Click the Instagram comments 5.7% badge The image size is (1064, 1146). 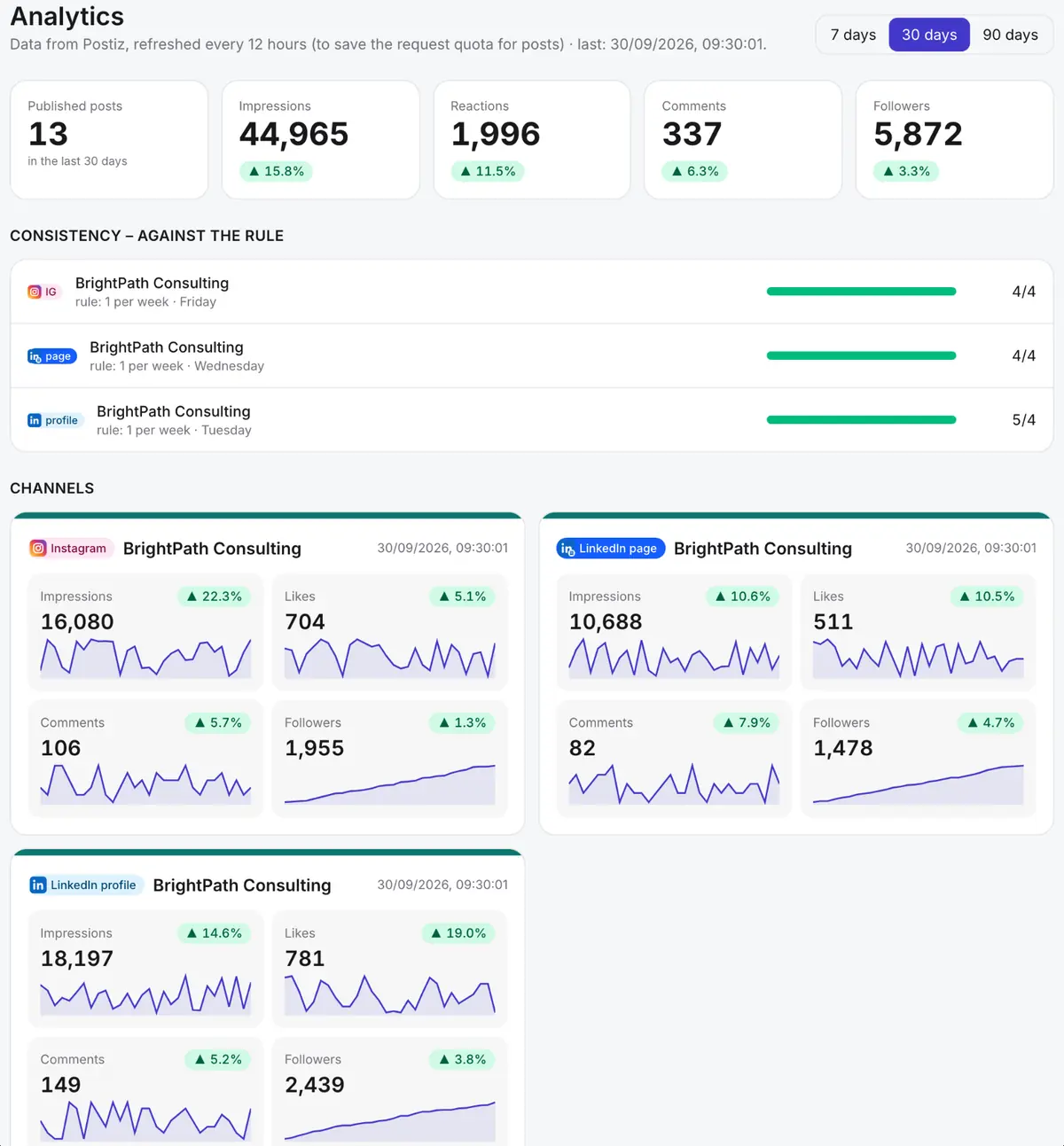(x=218, y=723)
